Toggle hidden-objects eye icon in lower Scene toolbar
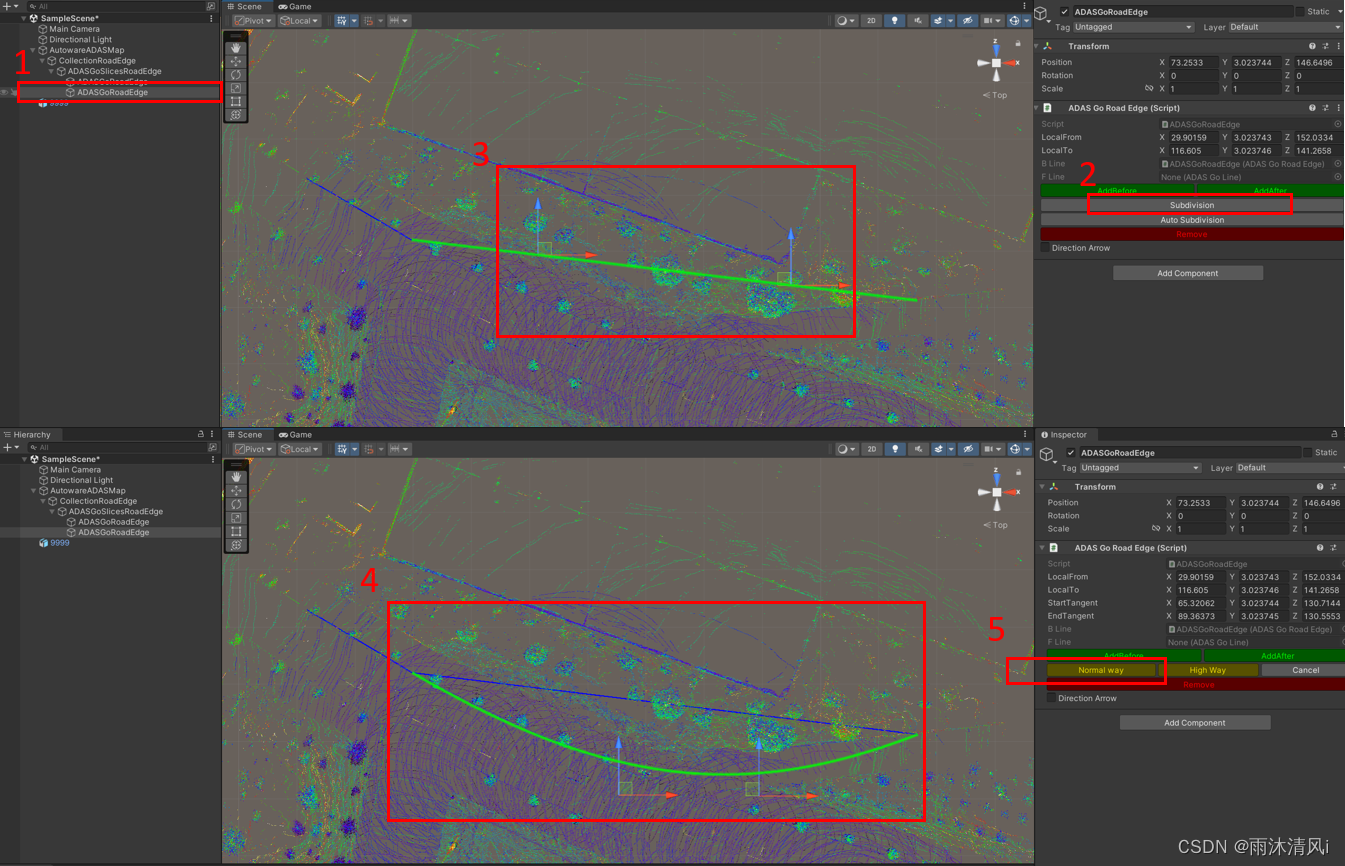The height and width of the screenshot is (866, 1345). click(x=967, y=449)
